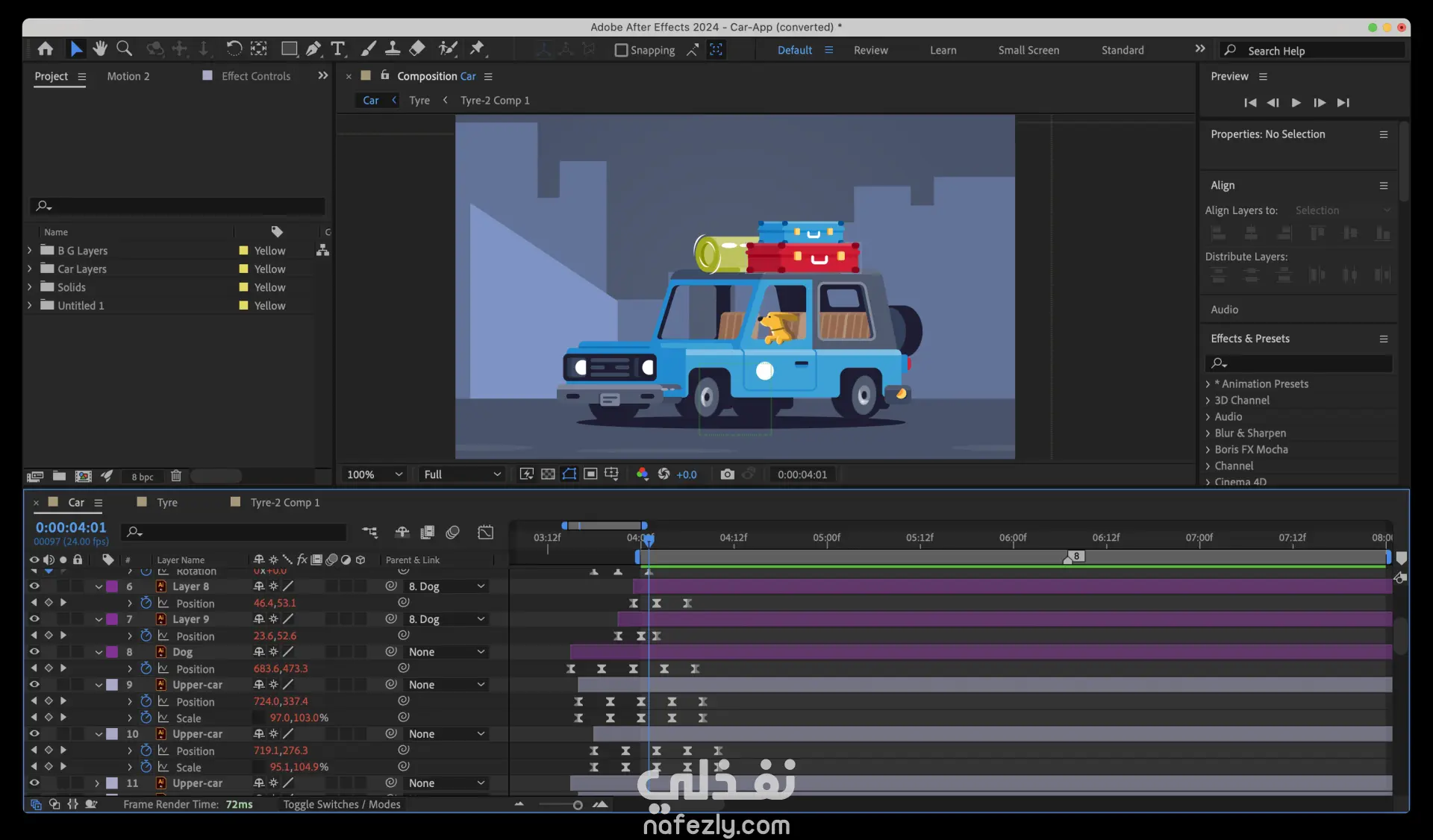1433x840 pixels.
Task: Switch to the Tyre timeline tab
Action: tap(167, 503)
